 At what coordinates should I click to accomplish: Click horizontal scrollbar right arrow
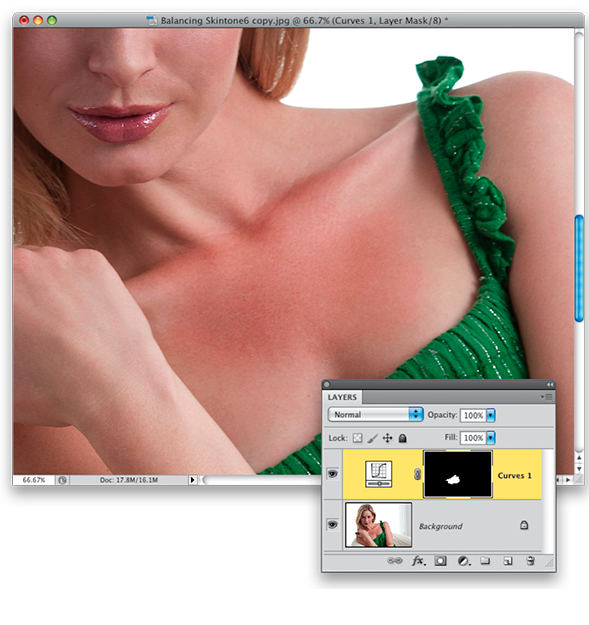pos(568,480)
